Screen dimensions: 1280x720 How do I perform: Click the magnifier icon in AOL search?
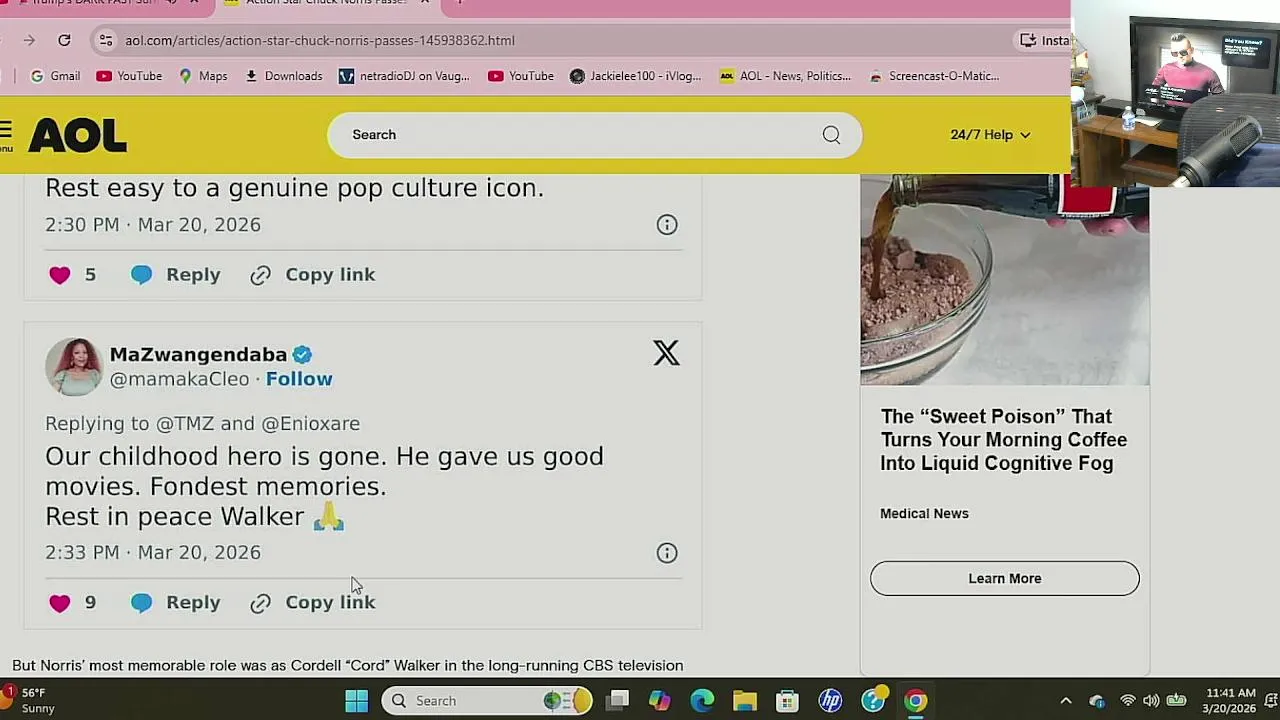[831, 135]
